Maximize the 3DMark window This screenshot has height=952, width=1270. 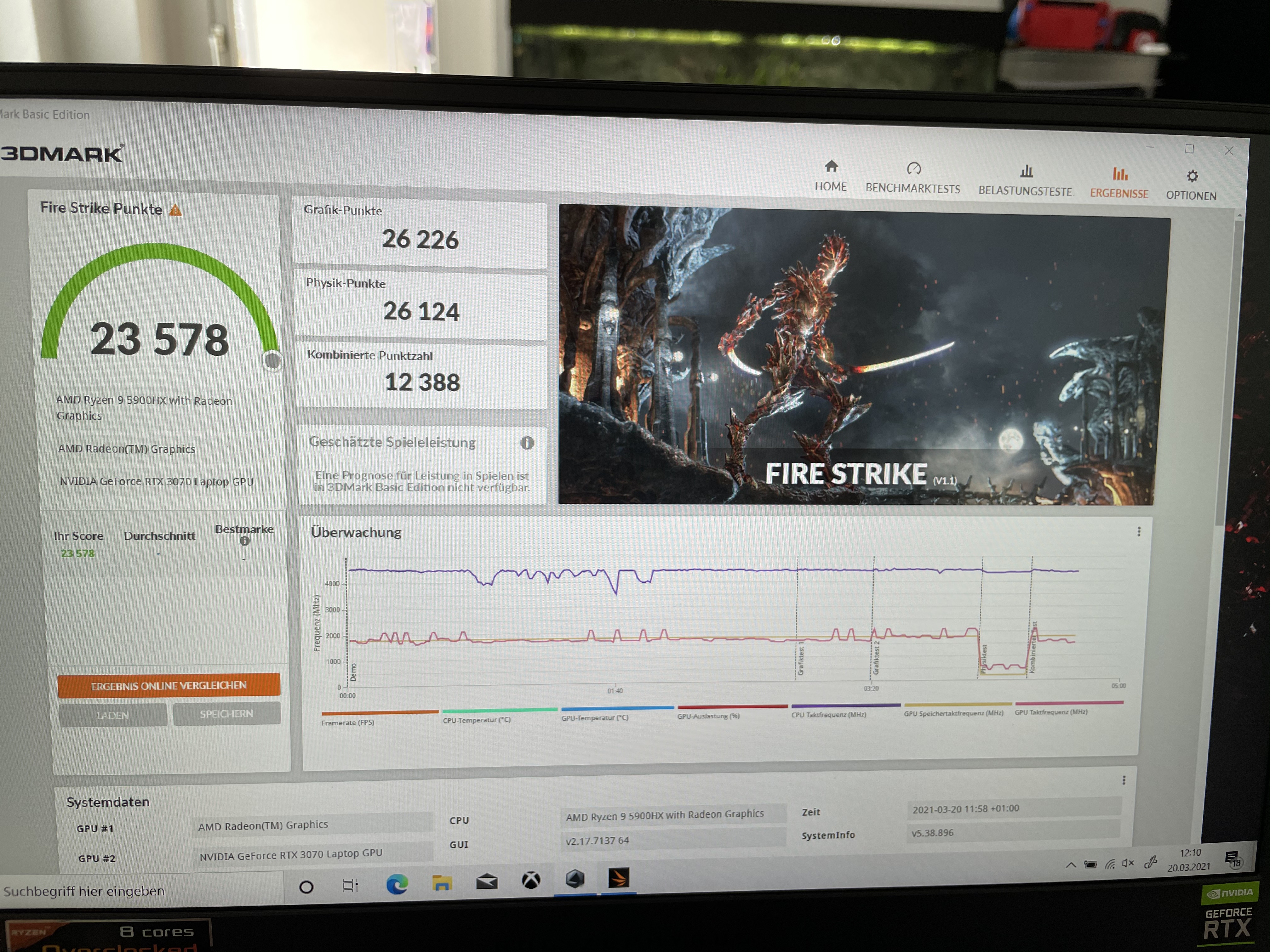pos(1189,149)
